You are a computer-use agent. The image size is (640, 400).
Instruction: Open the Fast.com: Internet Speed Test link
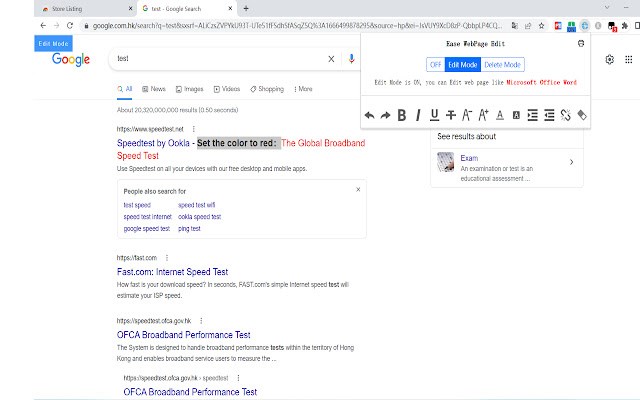pos(172,272)
